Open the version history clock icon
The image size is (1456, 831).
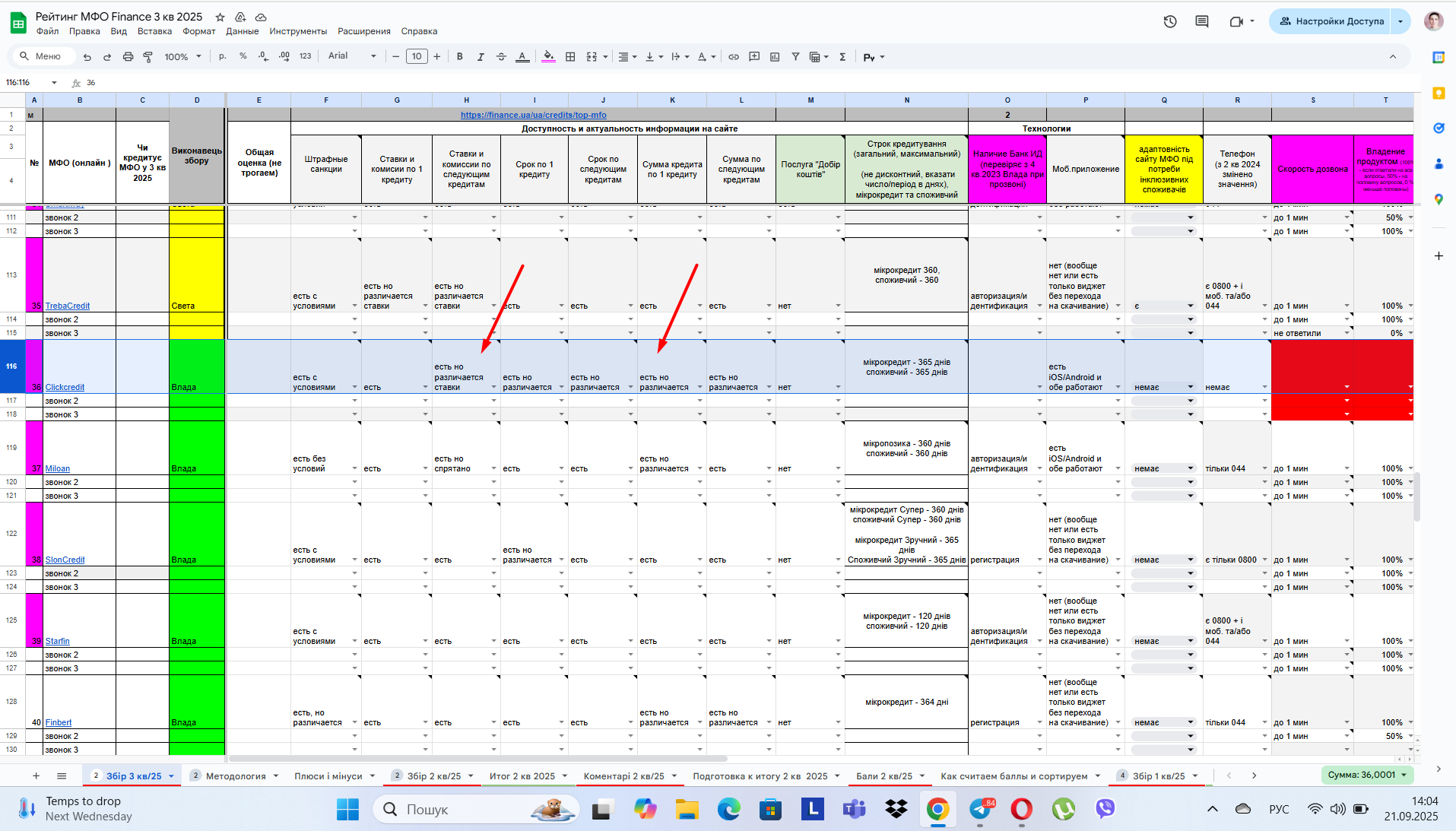pyautogui.click(x=1170, y=21)
